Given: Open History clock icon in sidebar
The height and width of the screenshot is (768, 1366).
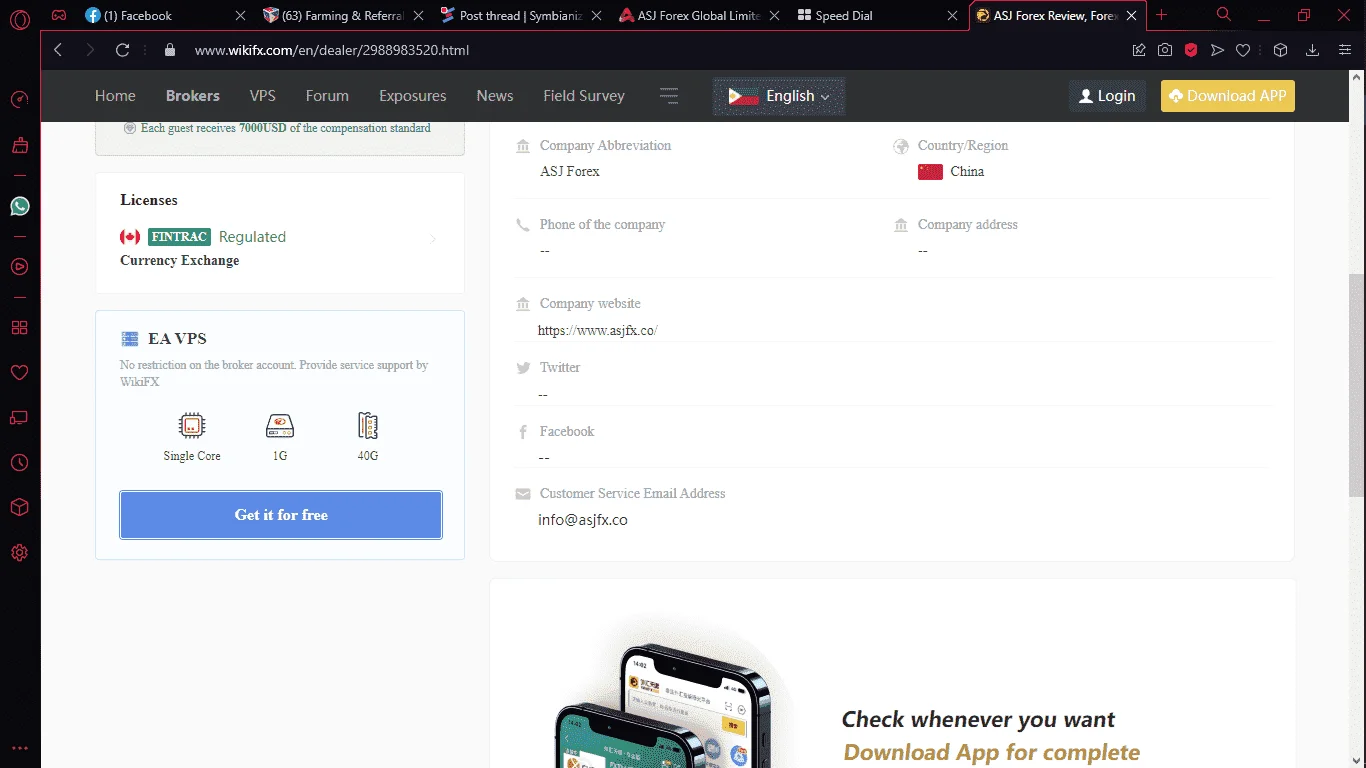Looking at the screenshot, I should [x=19, y=463].
